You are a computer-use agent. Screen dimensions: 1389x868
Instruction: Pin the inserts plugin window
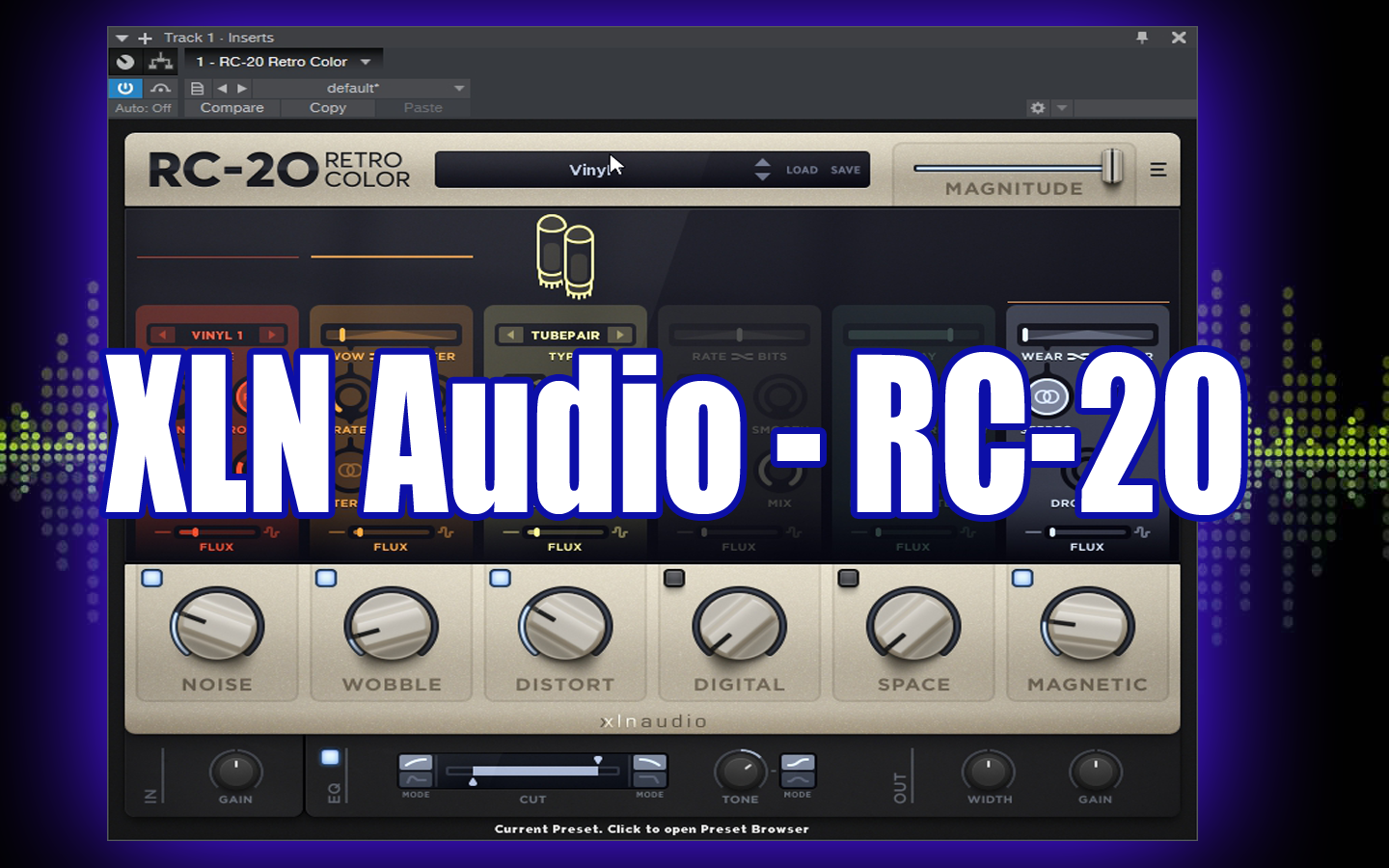coord(1142,38)
